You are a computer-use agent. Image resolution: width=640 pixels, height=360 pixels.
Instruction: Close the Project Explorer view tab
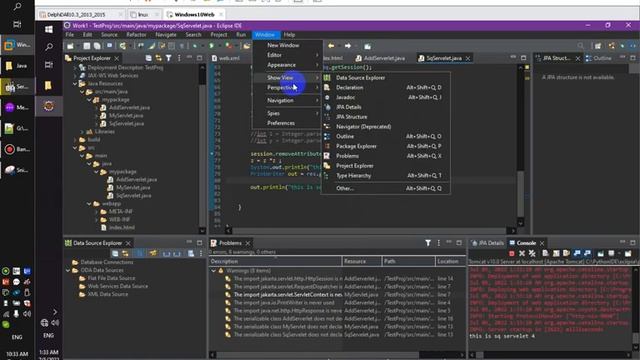pos(117,58)
